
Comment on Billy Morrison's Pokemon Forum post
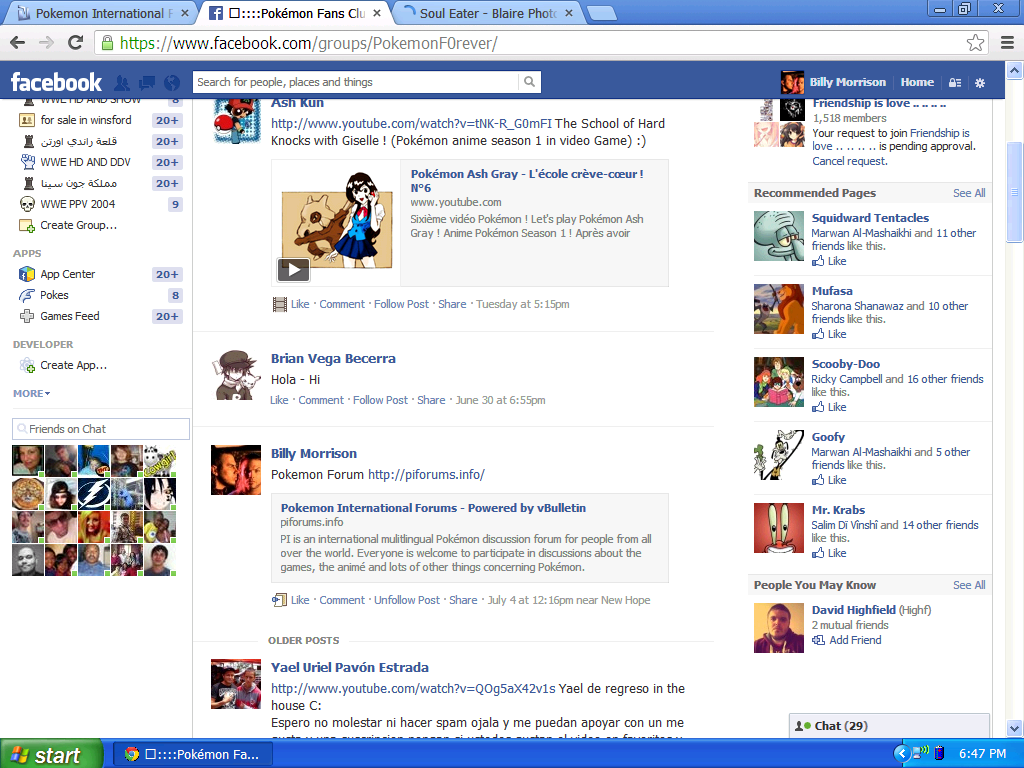coord(342,600)
